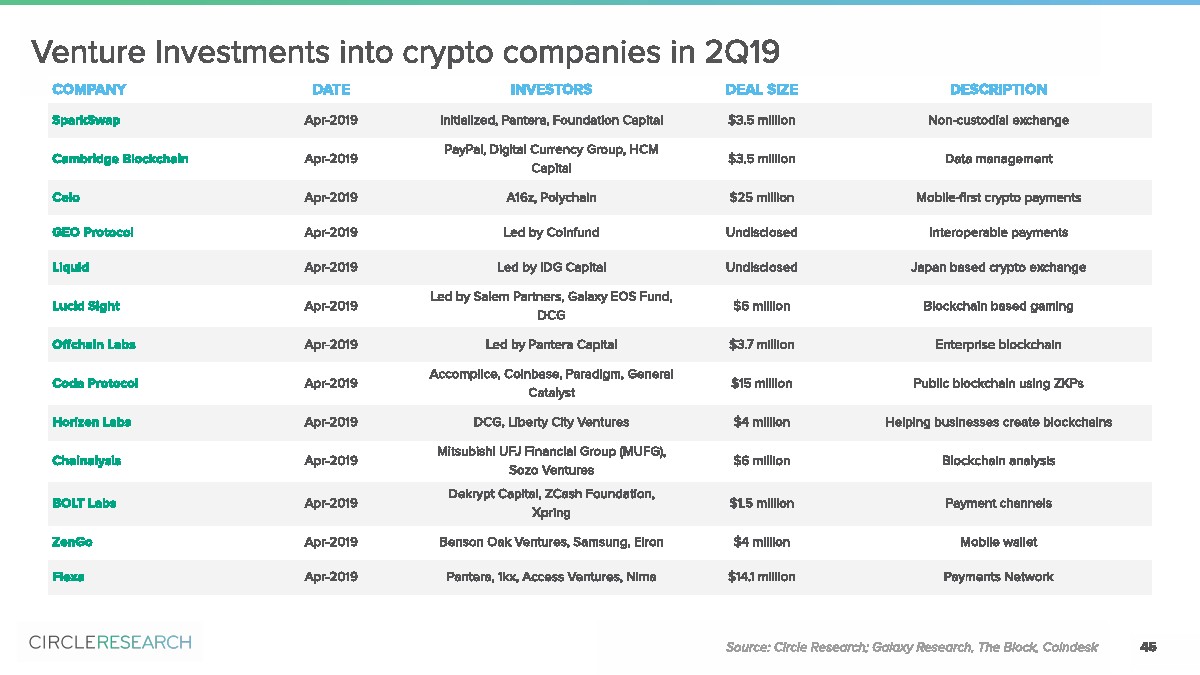
Task: Open the Coda Protocol entry
Action: click(95, 384)
